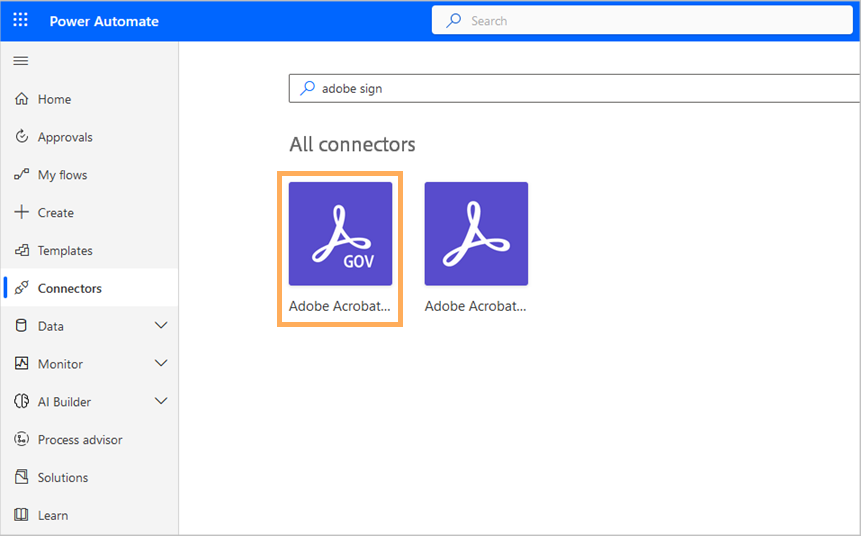Expand the Monitor menu chevron
This screenshot has height=536, width=861.
(161, 364)
